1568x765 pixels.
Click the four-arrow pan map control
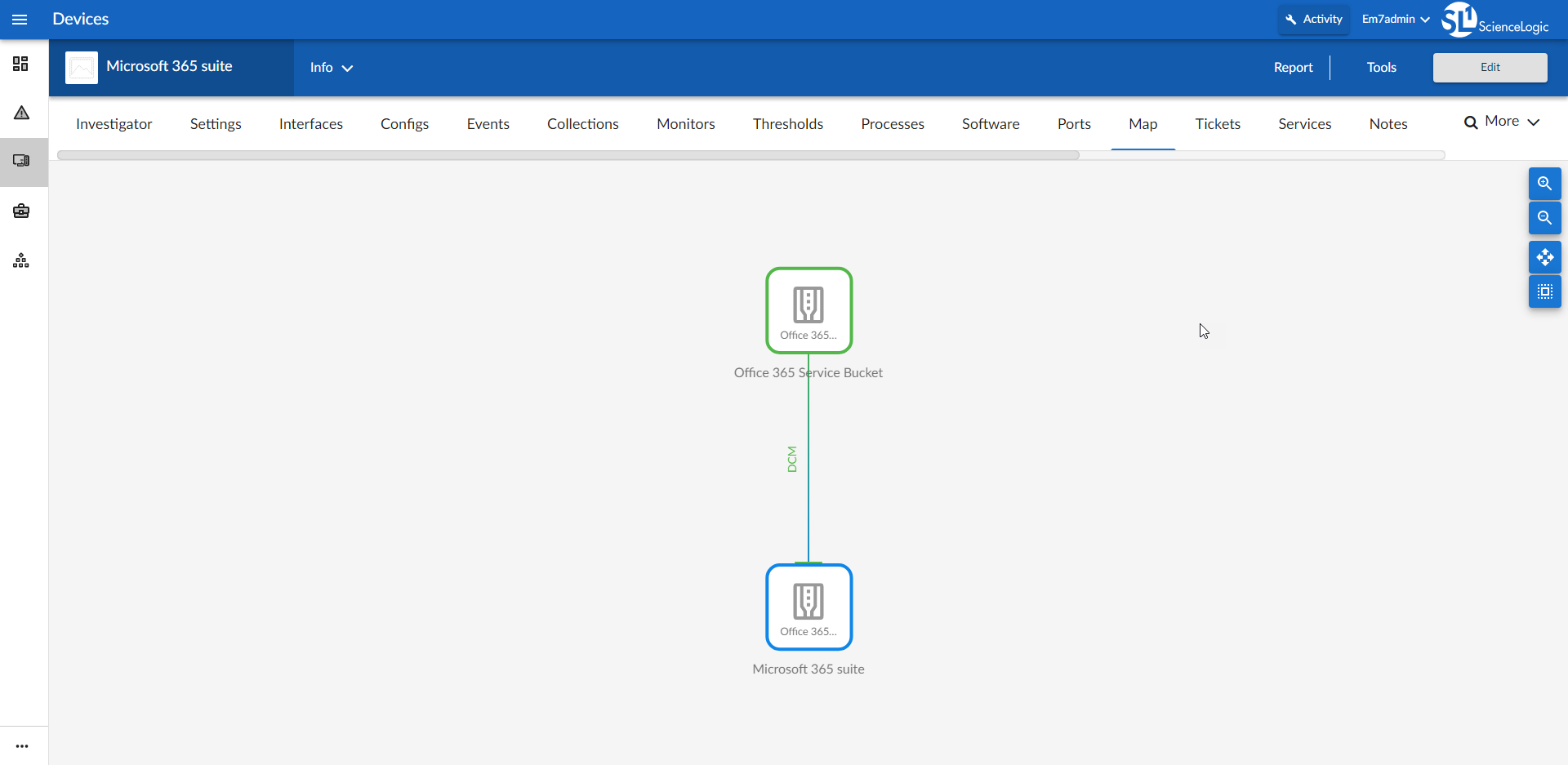point(1544,257)
